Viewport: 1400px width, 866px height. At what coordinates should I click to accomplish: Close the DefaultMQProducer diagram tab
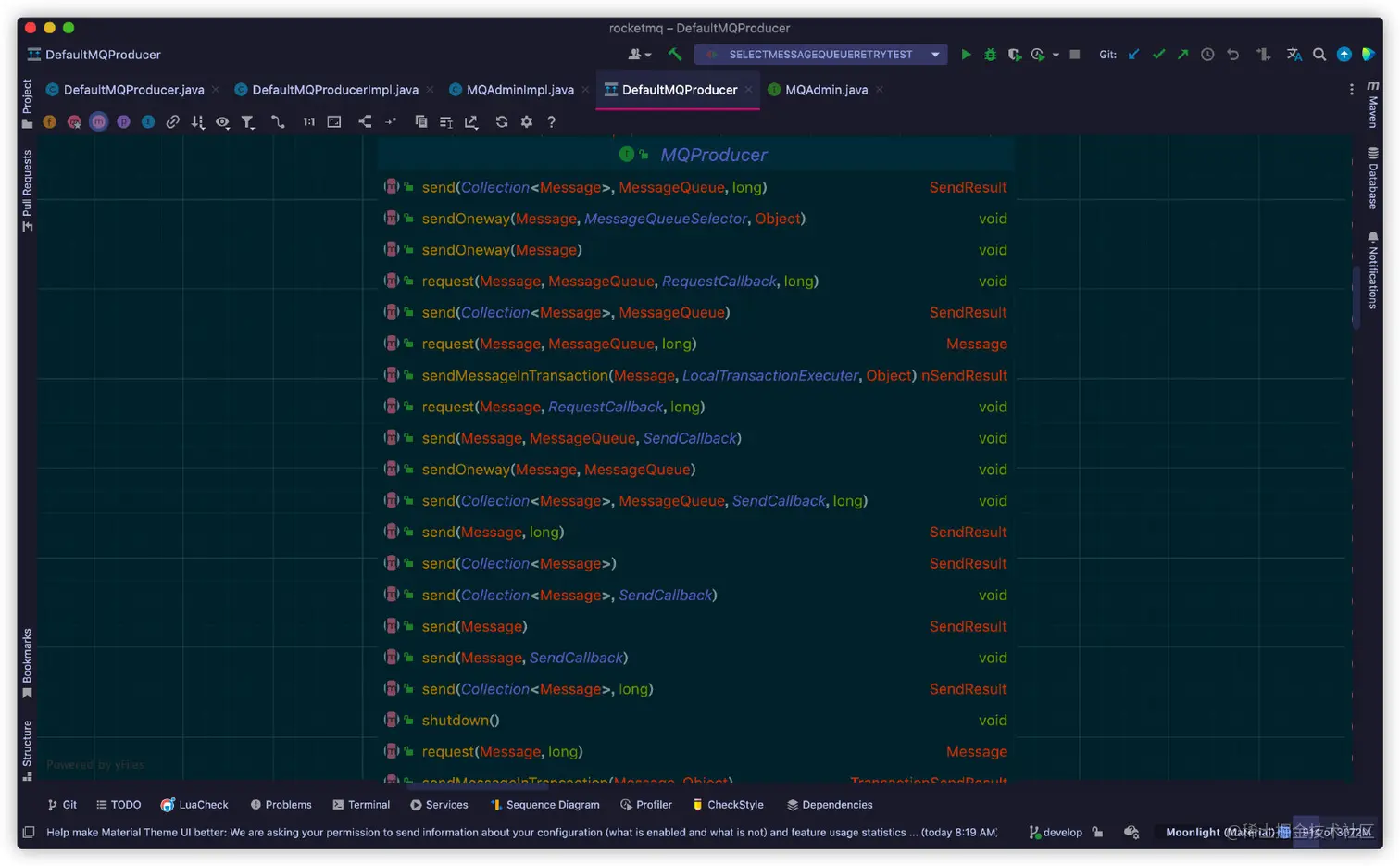[749, 90]
